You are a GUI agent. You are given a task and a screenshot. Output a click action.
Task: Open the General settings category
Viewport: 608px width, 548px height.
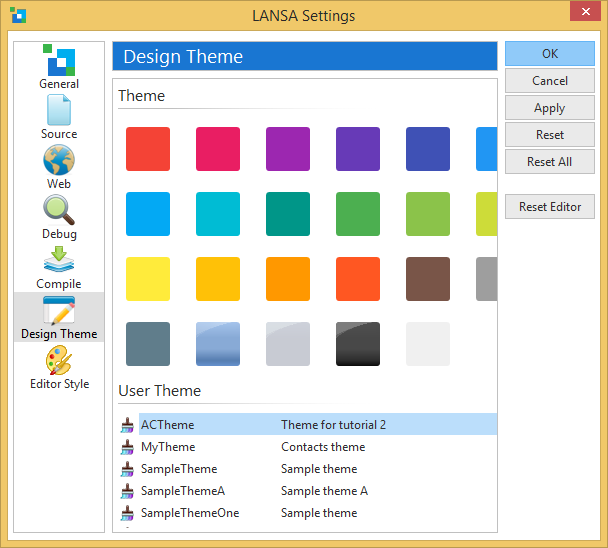point(59,66)
